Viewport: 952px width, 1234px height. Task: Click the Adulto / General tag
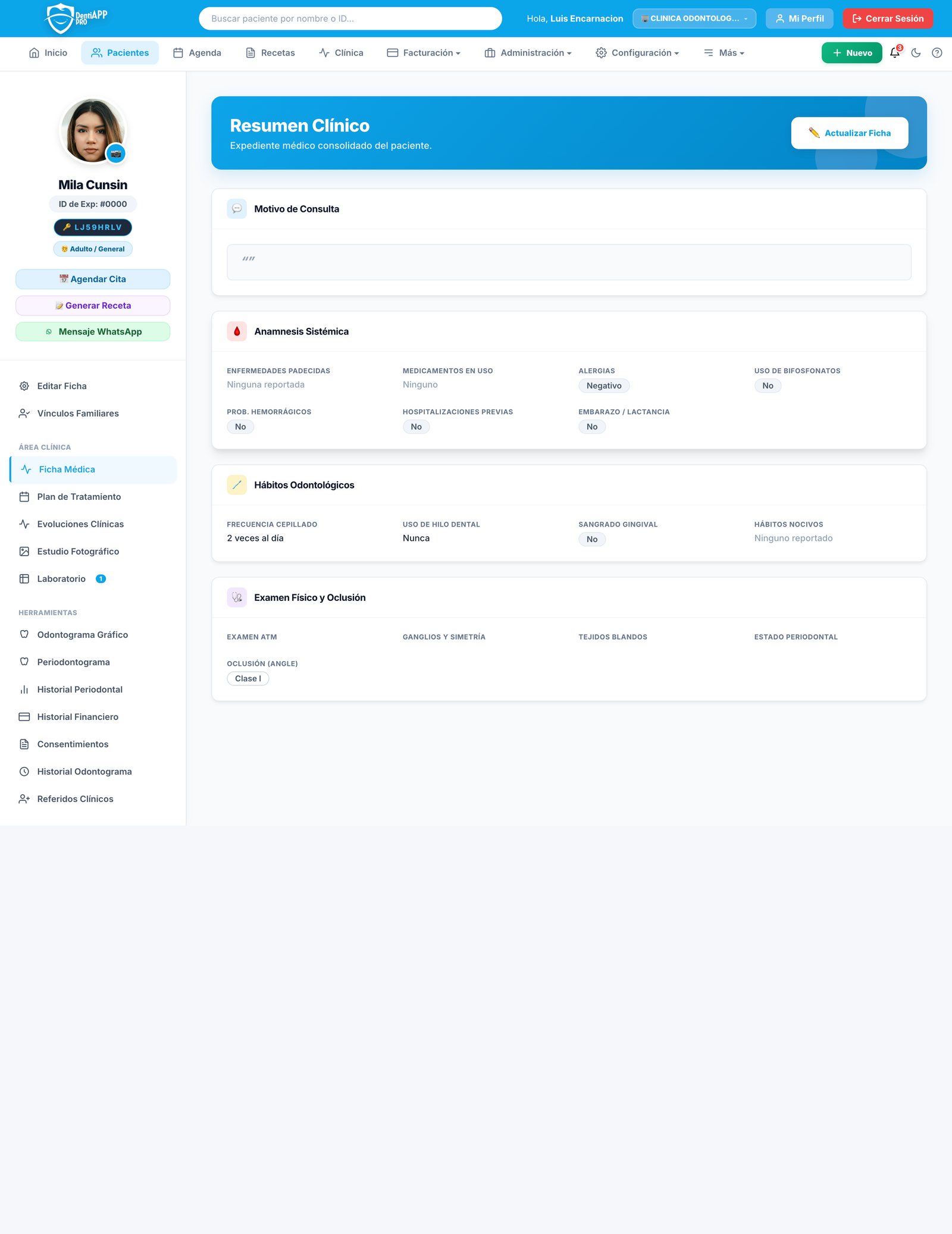tap(93, 249)
